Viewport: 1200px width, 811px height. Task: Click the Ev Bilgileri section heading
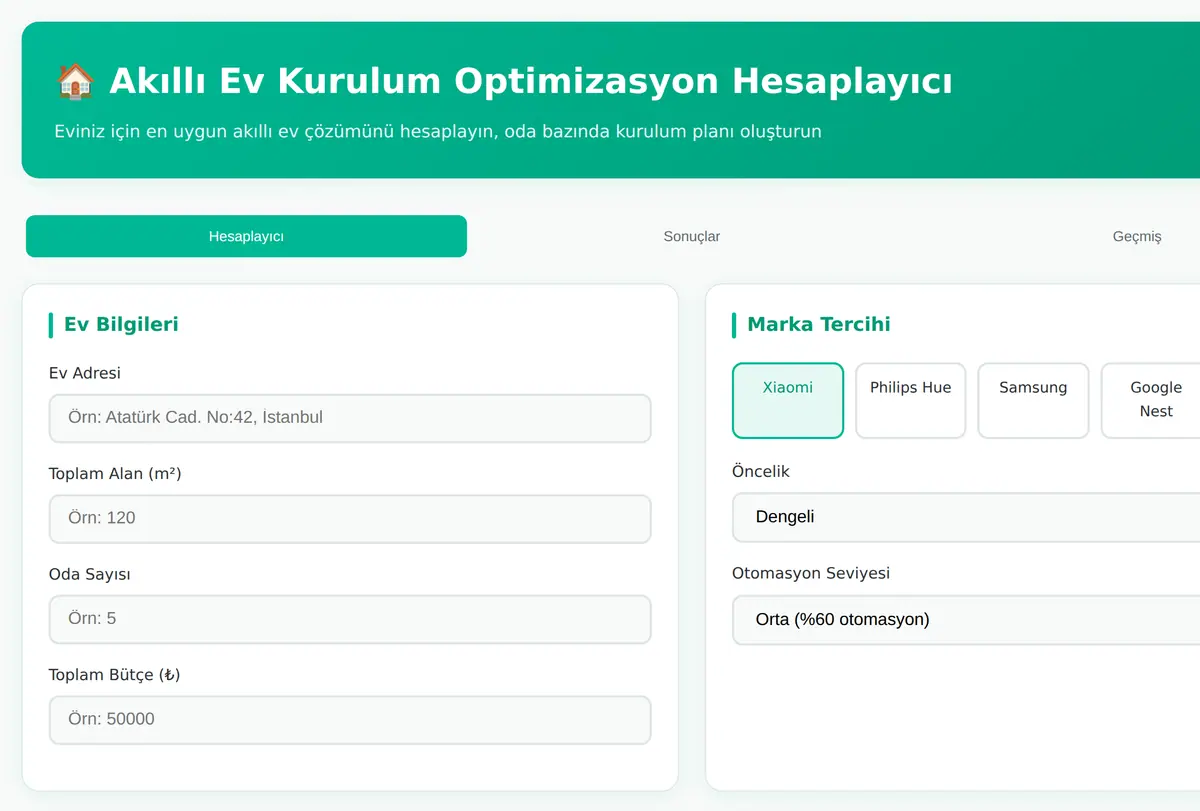pos(121,324)
